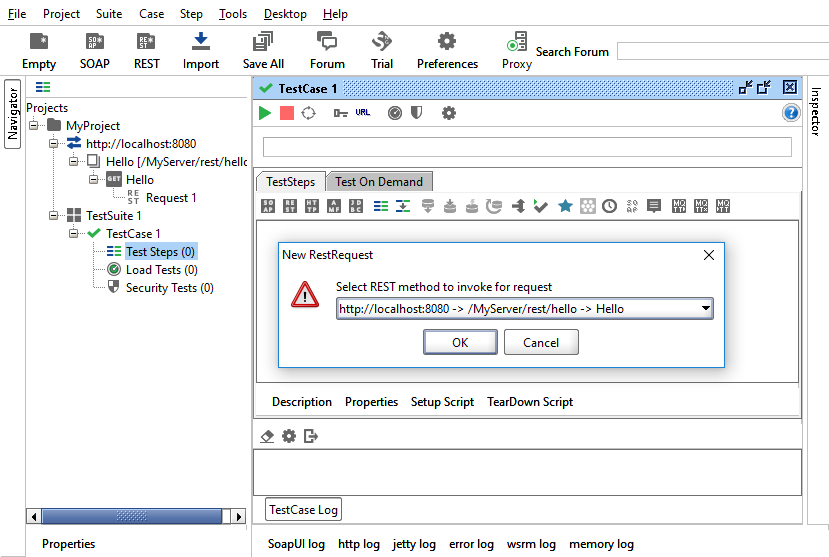
Task: Add a Manual TestStep comment icon
Action: pos(654,206)
